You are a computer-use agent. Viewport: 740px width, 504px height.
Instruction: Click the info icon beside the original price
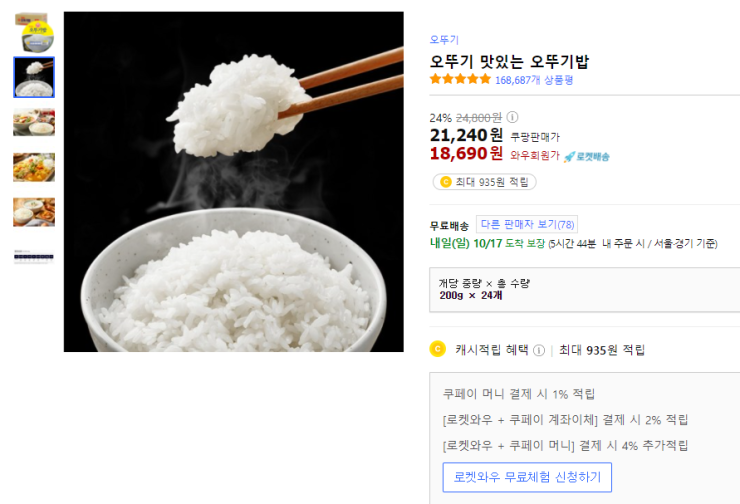pos(513,117)
